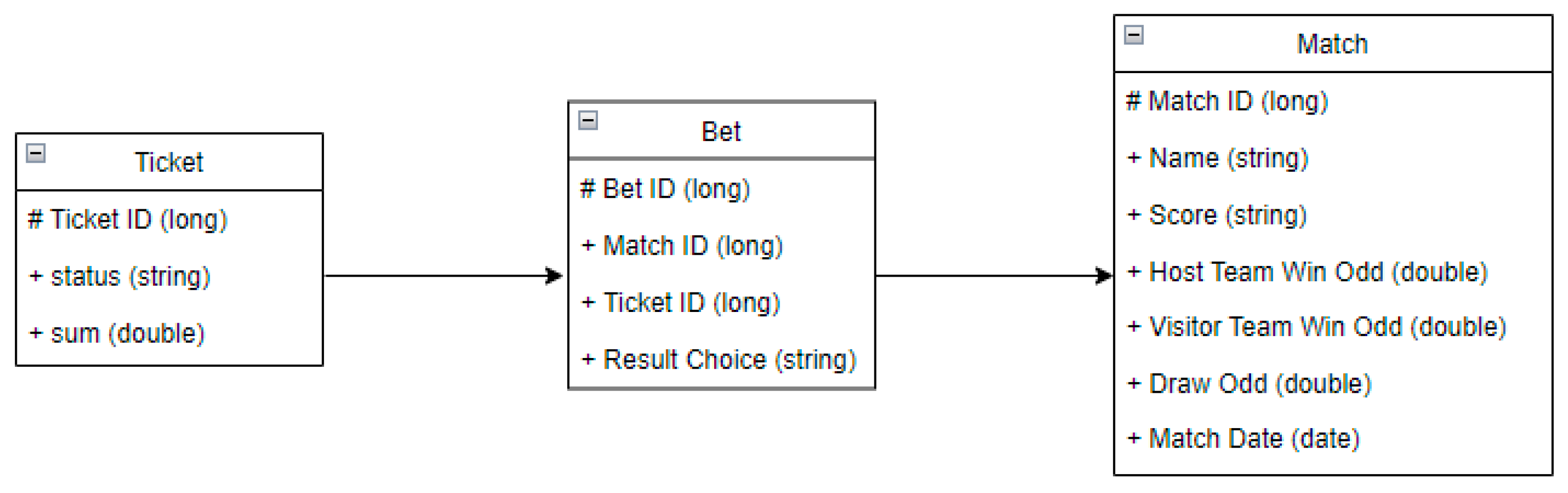
Task: Collapse the Match class box
Action: pos(1133,35)
